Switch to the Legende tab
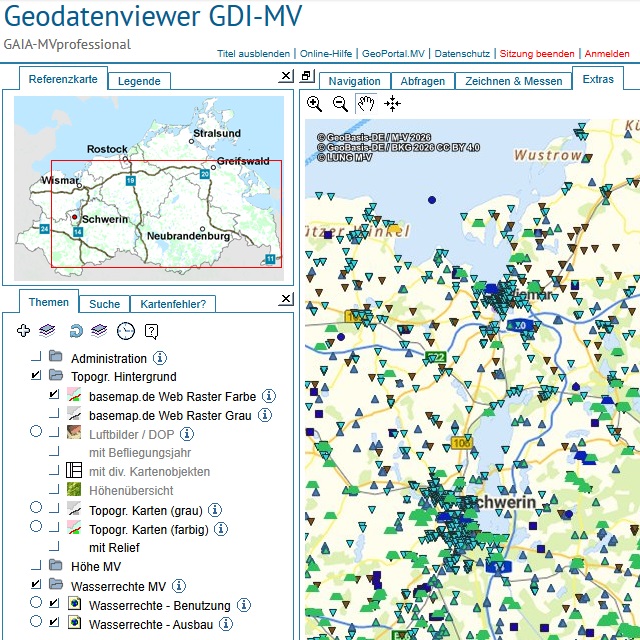 click(139, 81)
